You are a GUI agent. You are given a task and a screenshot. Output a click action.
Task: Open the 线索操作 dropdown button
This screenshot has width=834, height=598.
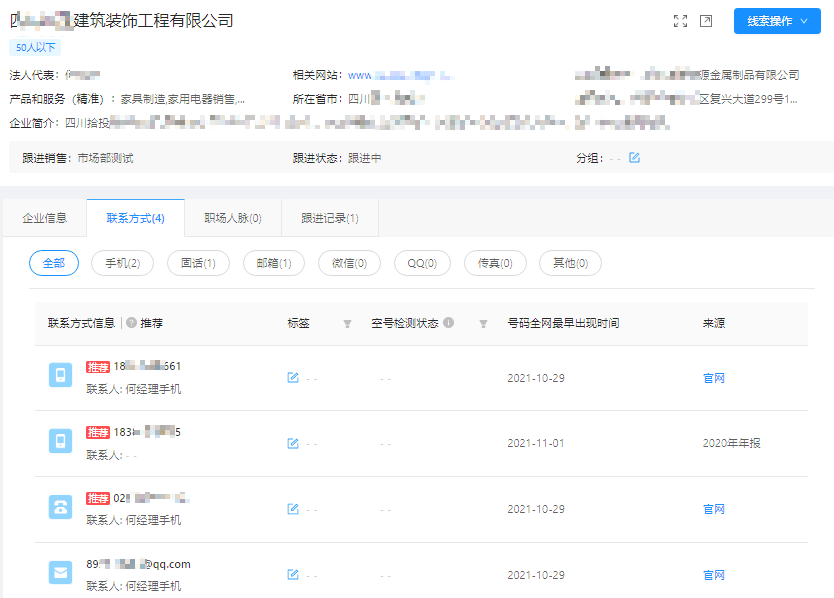777,21
